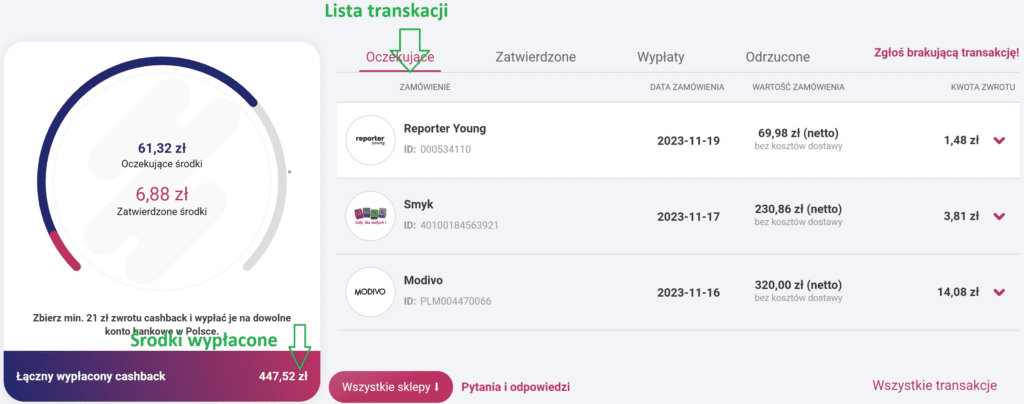The image size is (1024, 404).
Task: Expand the Smyk transaction row chevron
Action: (x=998, y=216)
